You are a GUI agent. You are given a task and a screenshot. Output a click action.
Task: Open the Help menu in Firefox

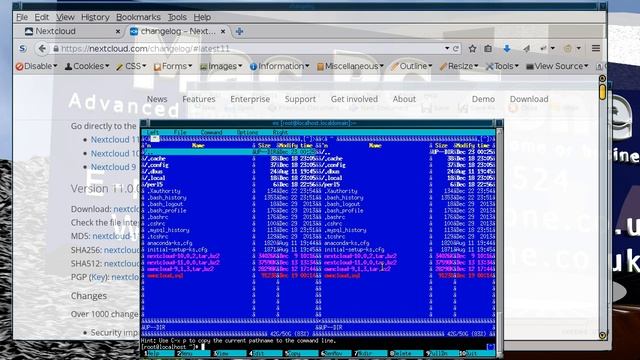[x=202, y=17]
